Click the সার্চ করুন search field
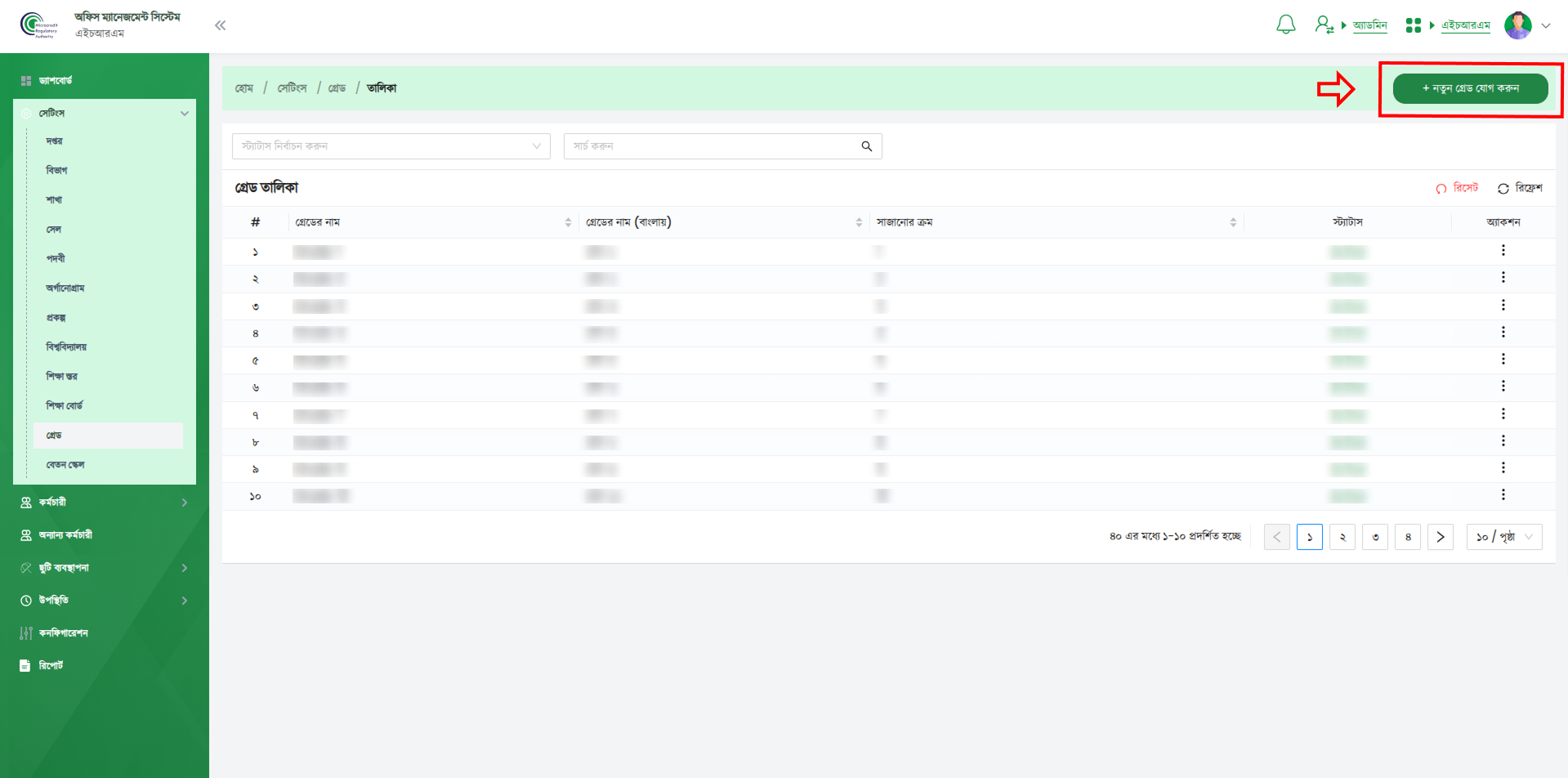Screen dimensions: 1568x778 [711, 146]
